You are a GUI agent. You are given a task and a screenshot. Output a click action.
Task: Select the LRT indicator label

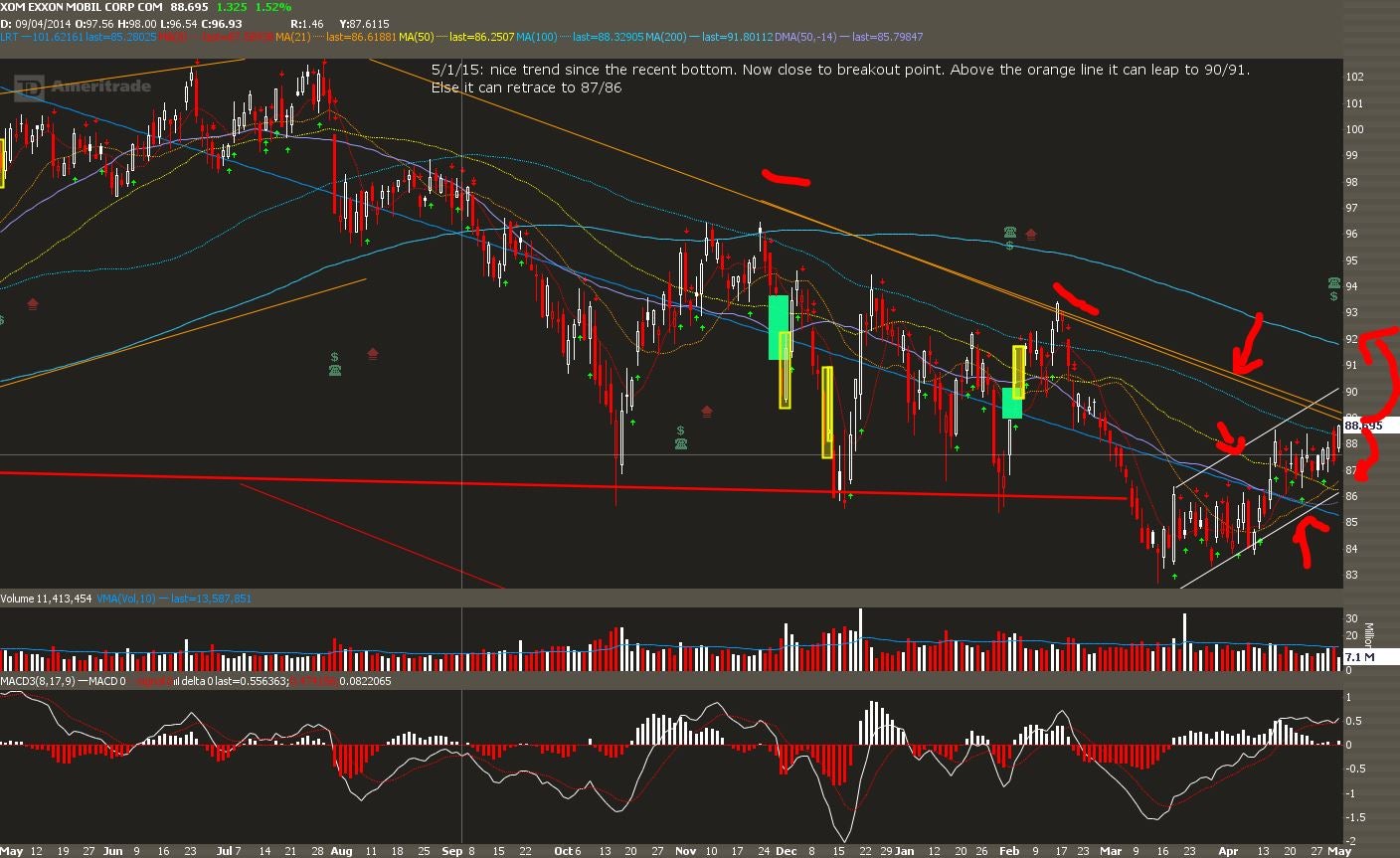pos(9,37)
